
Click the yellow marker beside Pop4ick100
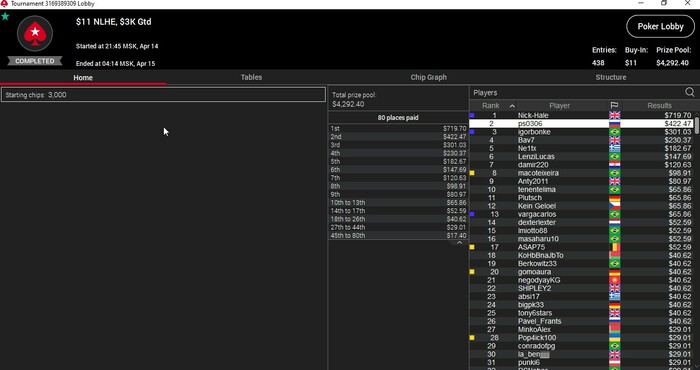472,338
